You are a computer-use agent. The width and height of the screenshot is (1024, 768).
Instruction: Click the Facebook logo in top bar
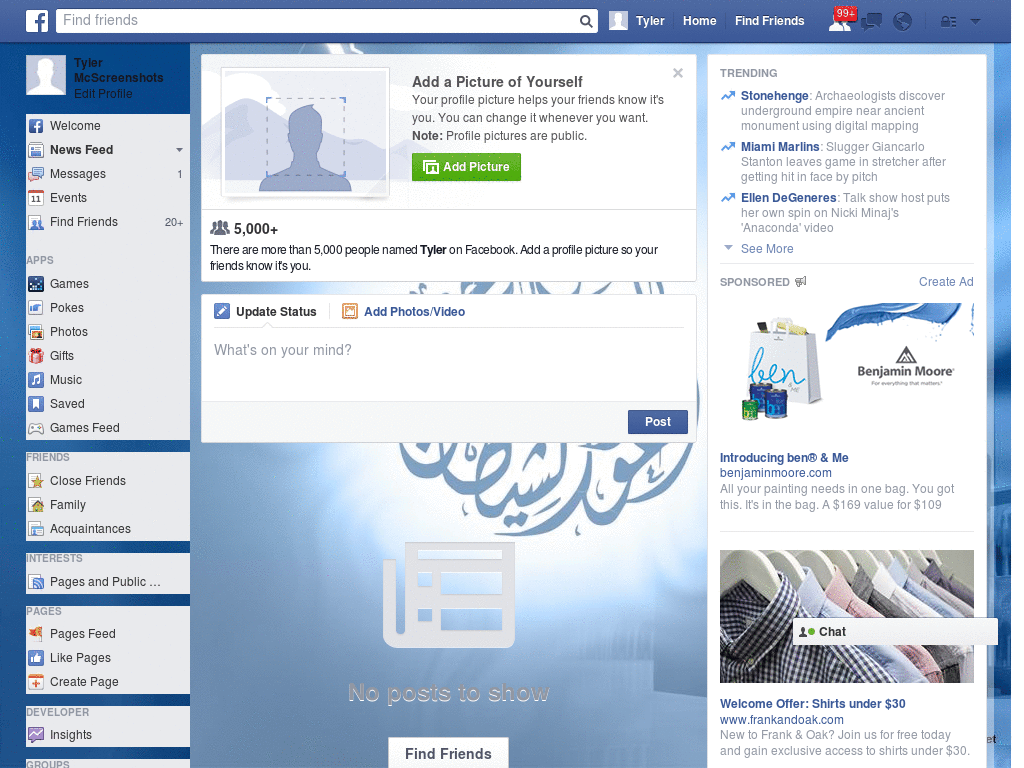tap(37, 21)
